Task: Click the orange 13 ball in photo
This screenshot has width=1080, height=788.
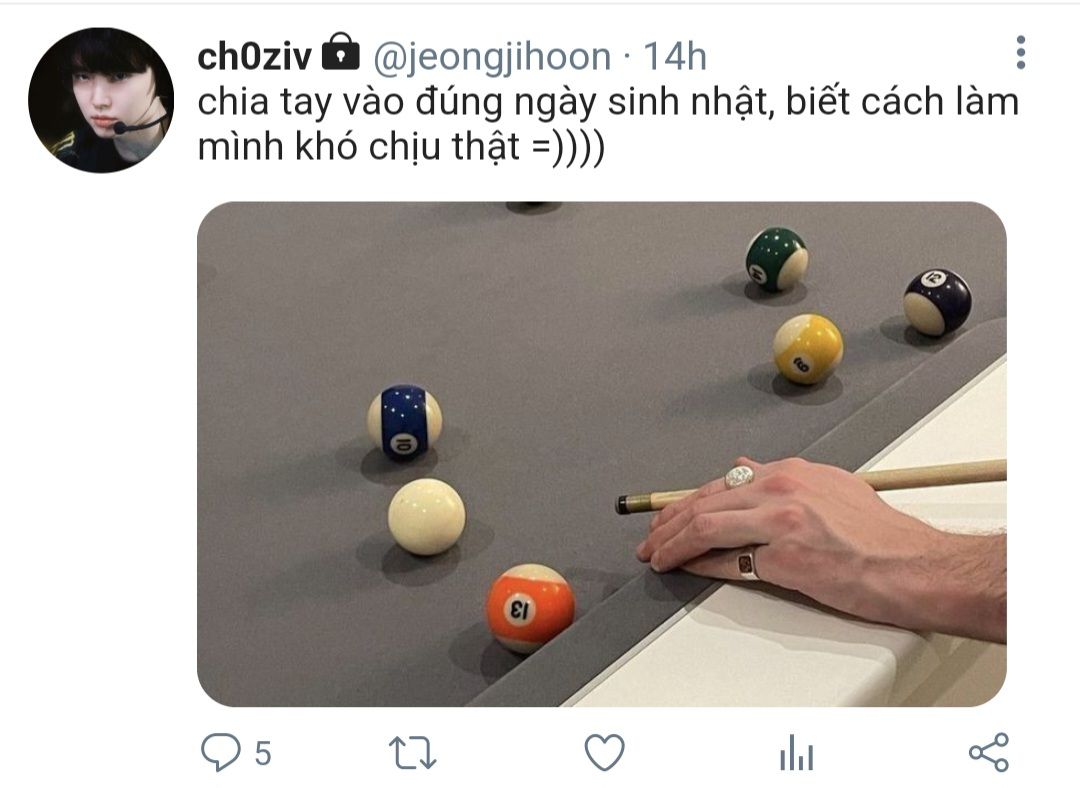Action: coord(530,609)
